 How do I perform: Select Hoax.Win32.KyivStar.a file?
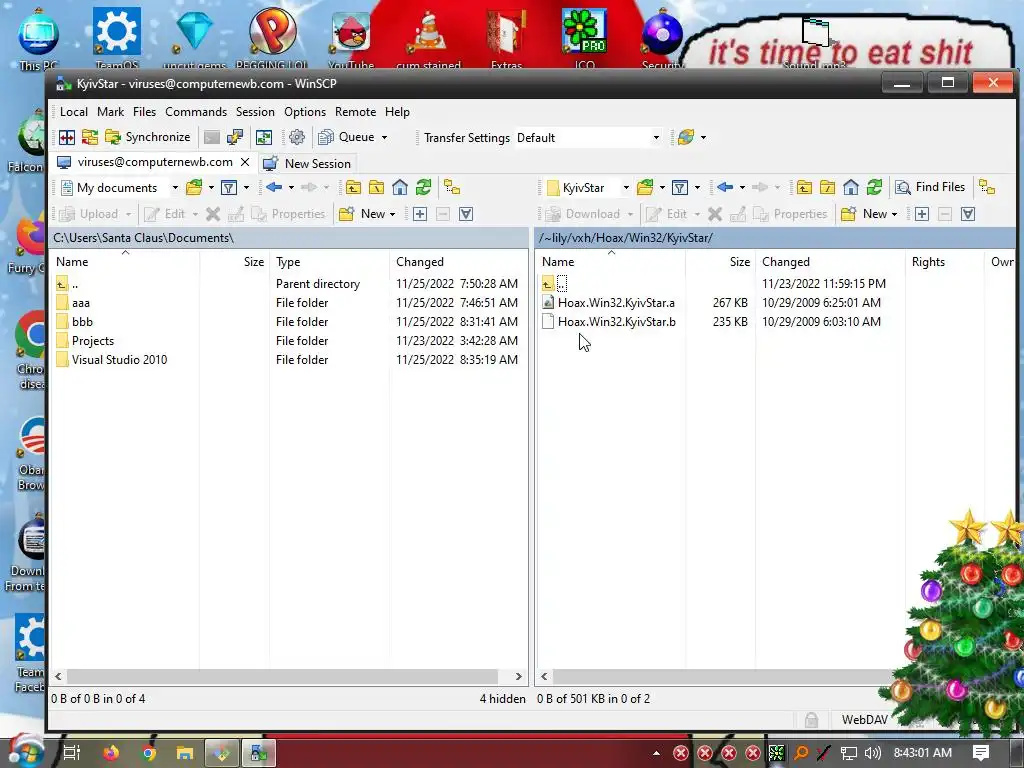pyautogui.click(x=616, y=303)
